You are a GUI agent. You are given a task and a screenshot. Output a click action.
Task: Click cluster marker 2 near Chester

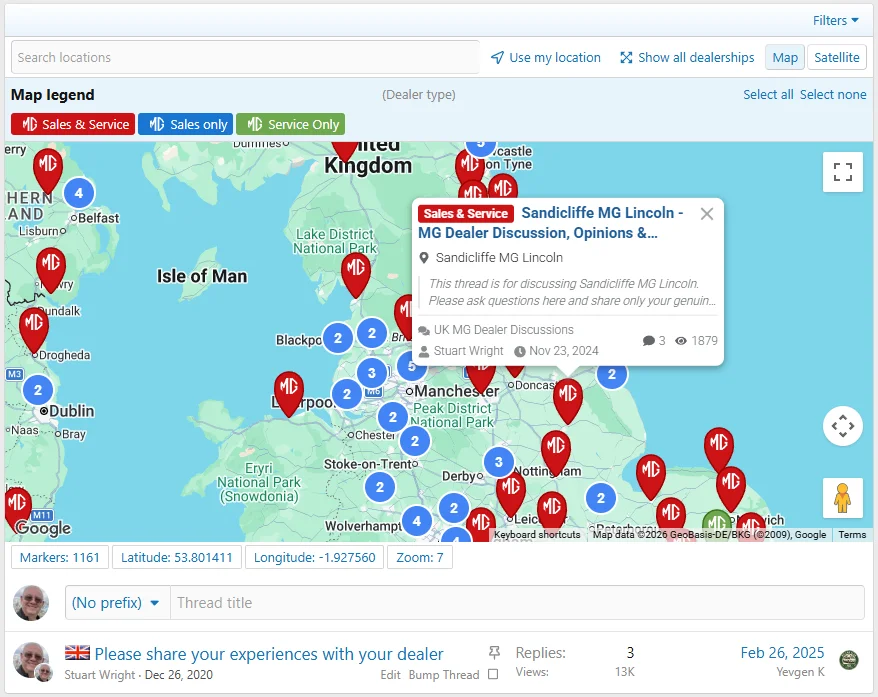[x=393, y=417]
